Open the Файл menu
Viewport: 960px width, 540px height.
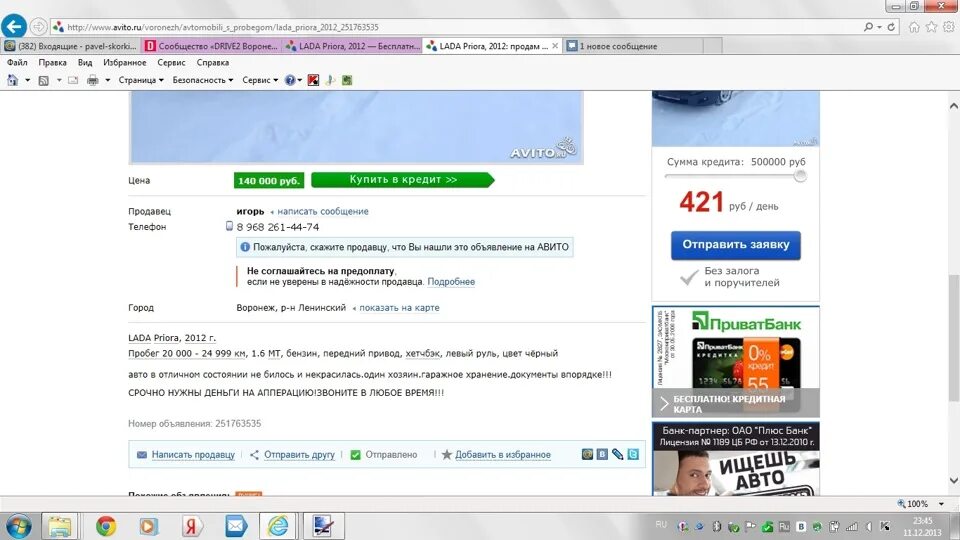pos(17,62)
